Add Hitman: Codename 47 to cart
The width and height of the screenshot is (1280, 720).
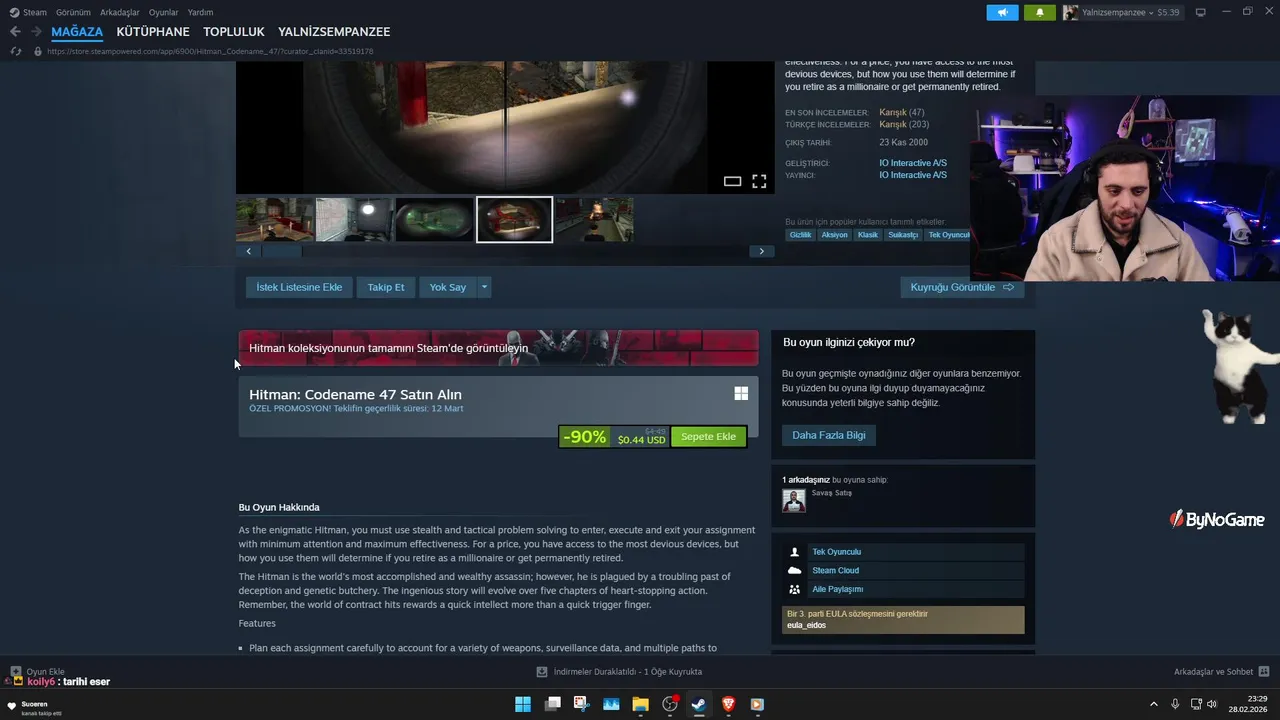point(708,437)
